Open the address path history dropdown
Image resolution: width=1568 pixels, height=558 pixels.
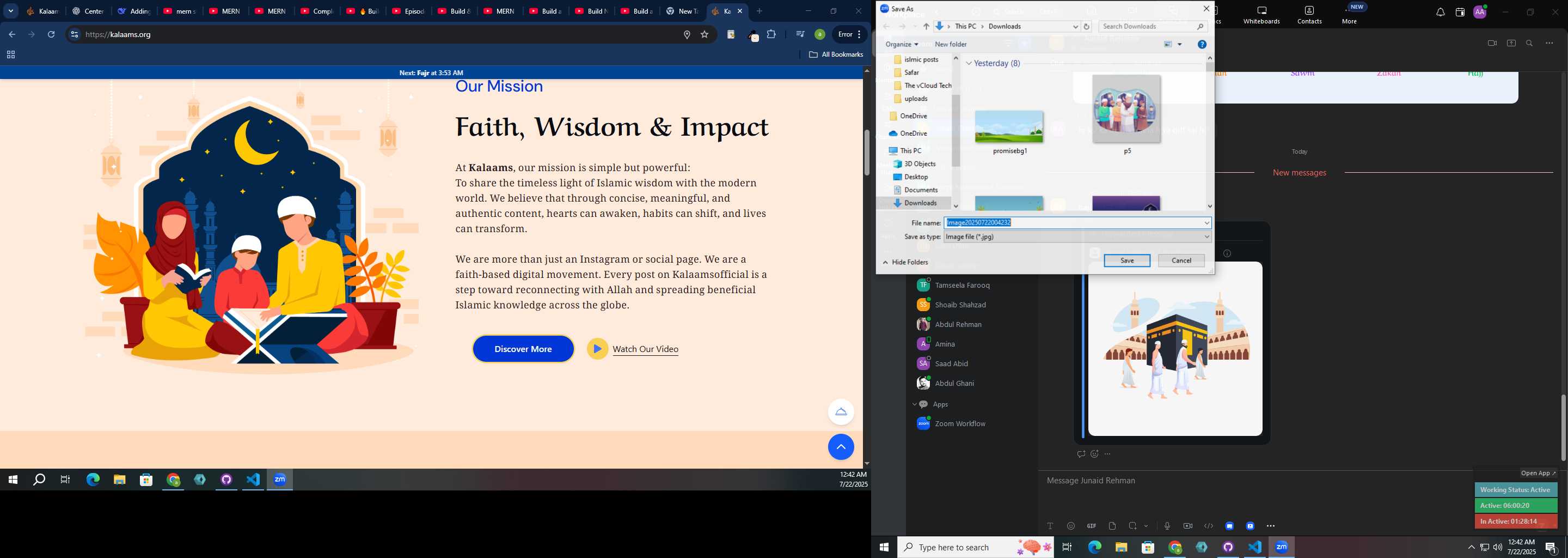(1076, 27)
